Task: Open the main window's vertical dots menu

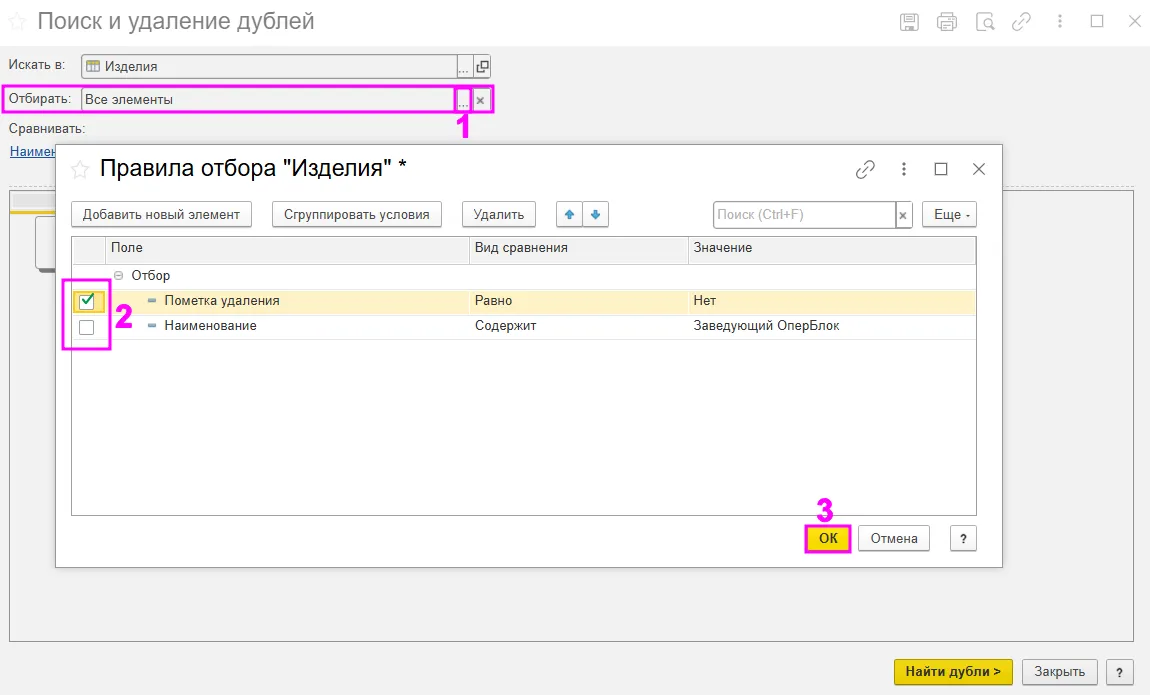Action: (x=1060, y=21)
